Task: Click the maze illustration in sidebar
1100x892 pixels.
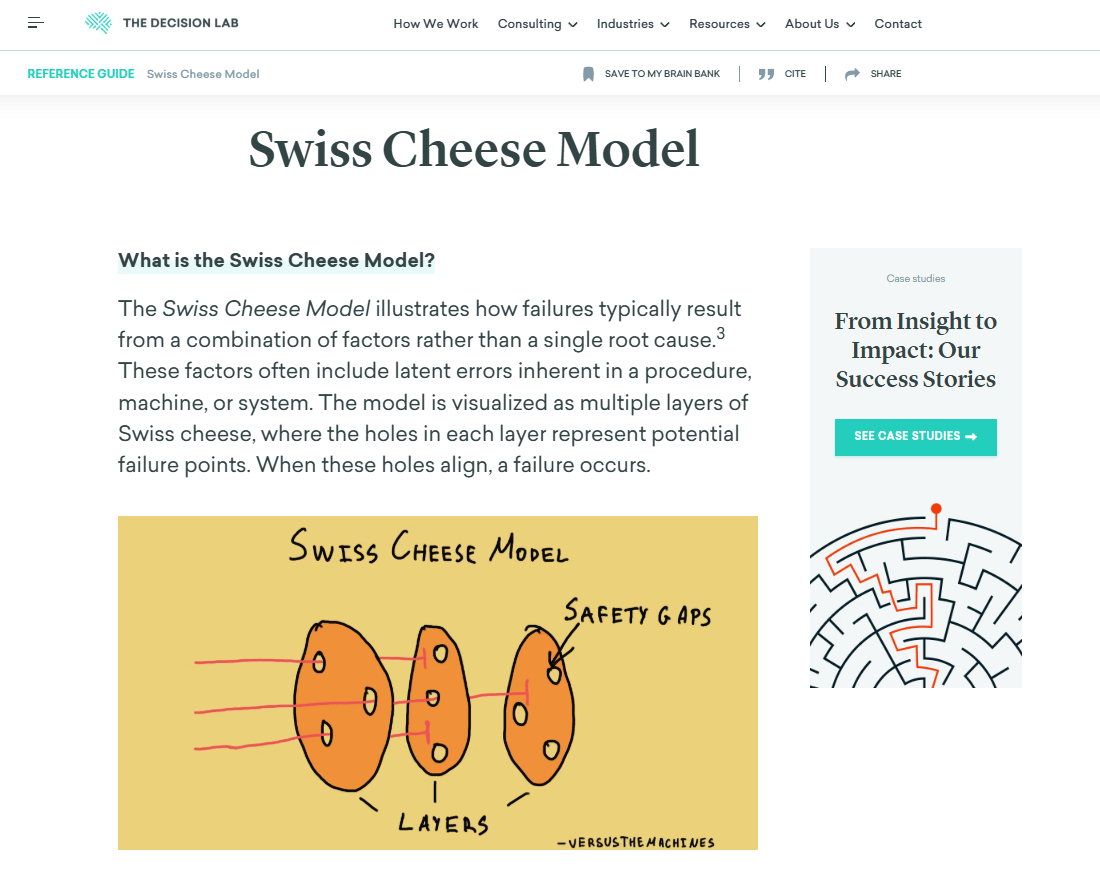Action: [915, 600]
